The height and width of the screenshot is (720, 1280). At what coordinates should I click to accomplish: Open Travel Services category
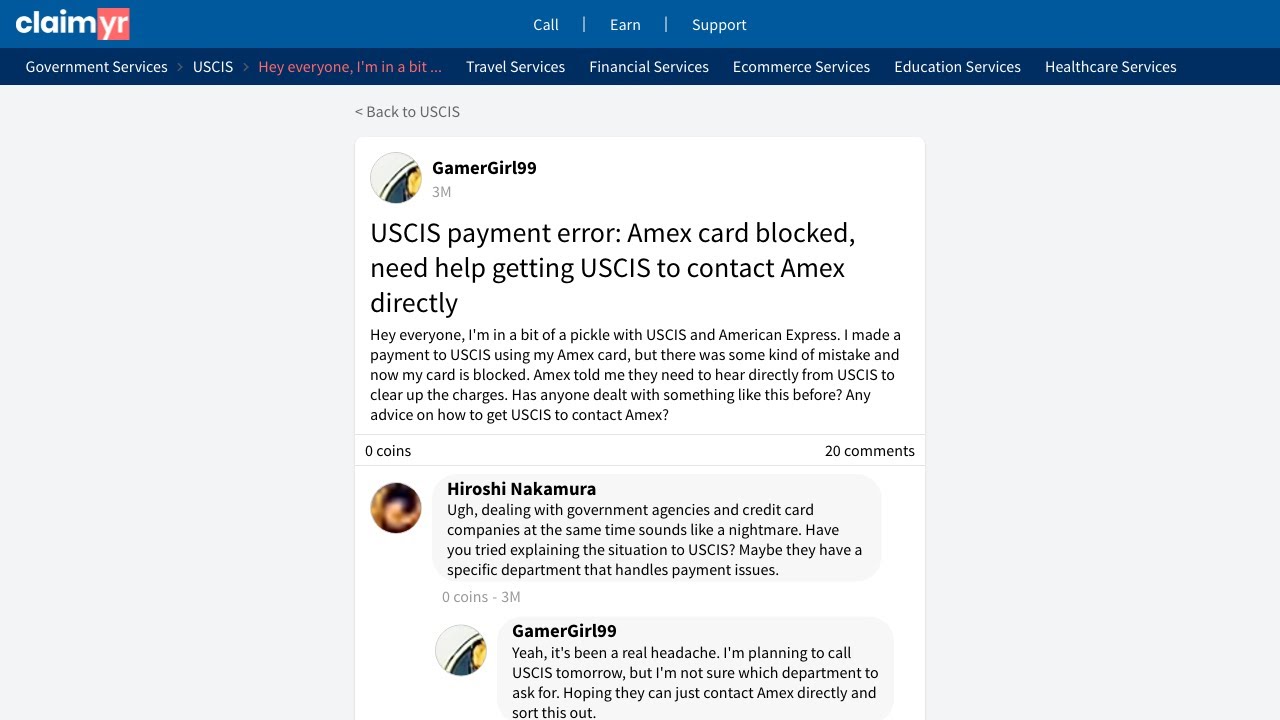tap(515, 67)
